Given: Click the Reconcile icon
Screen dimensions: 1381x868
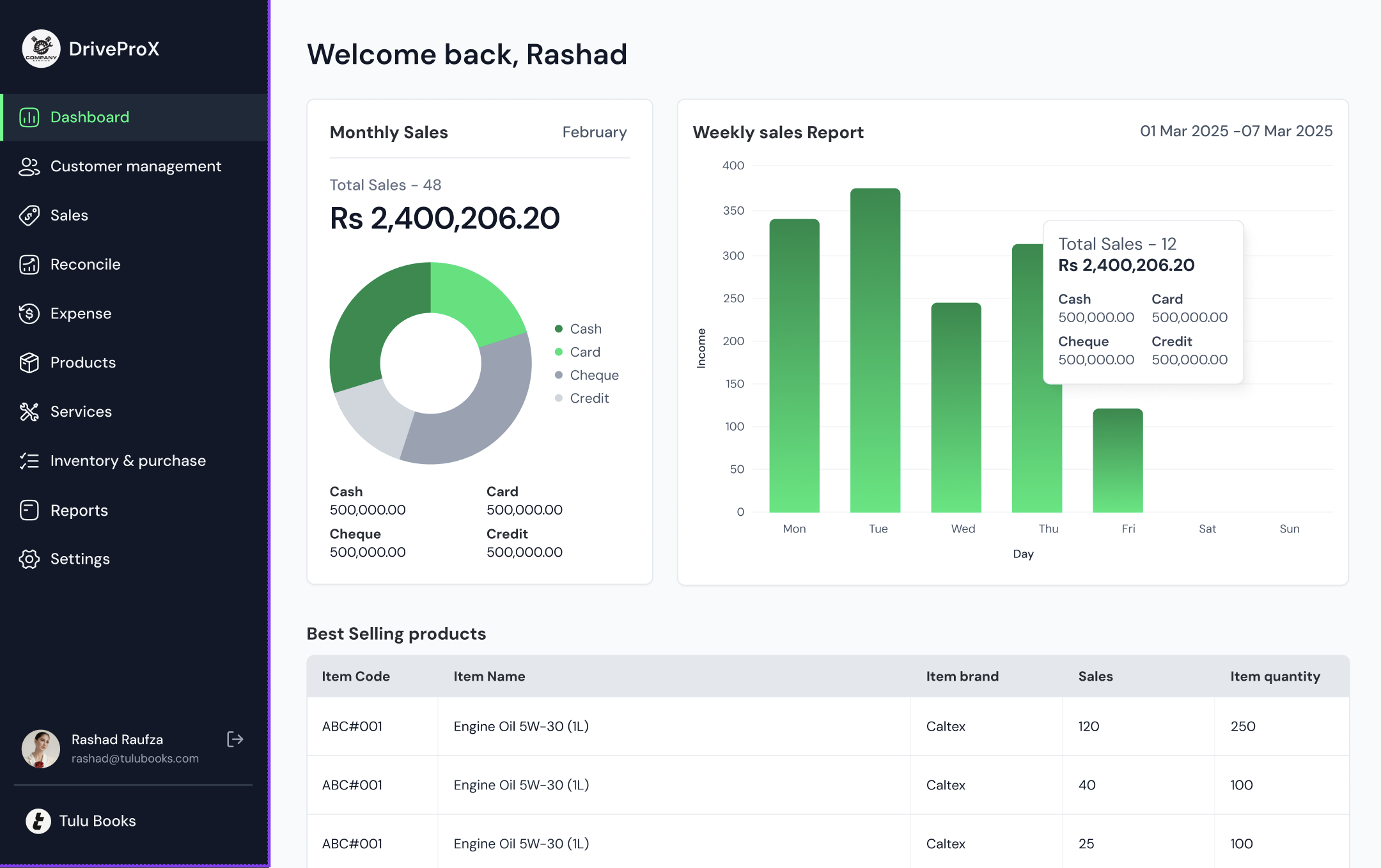Looking at the screenshot, I should coord(29,264).
